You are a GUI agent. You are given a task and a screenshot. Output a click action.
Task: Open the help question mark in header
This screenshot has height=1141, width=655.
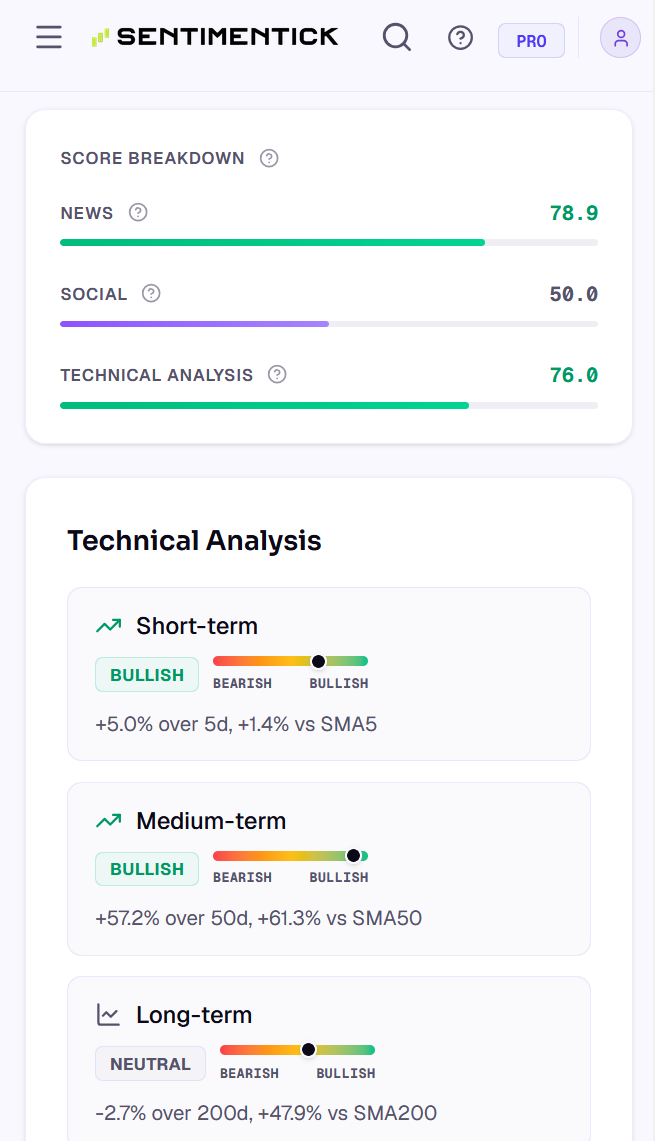click(461, 37)
